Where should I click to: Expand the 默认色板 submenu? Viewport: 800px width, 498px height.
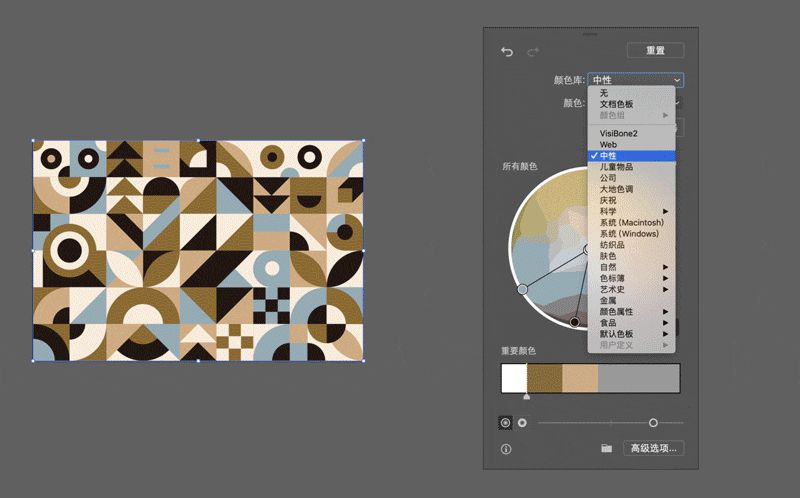coord(630,334)
